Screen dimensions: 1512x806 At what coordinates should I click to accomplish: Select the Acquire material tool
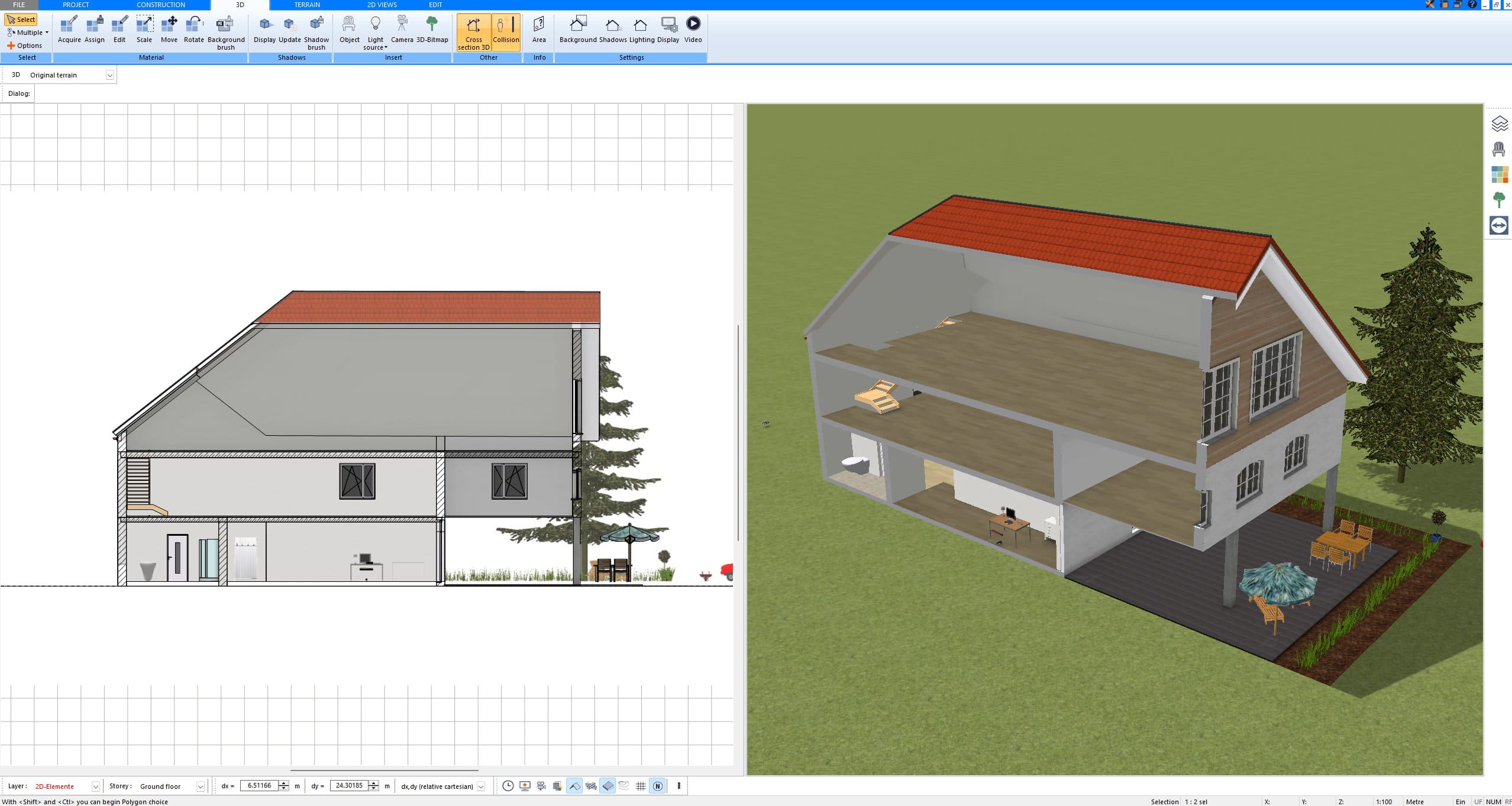pos(69,30)
